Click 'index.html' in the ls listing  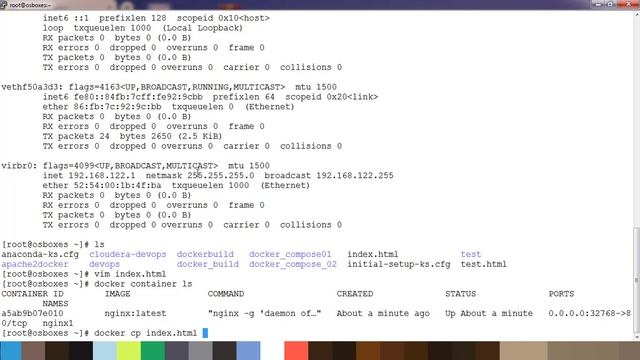373,254
